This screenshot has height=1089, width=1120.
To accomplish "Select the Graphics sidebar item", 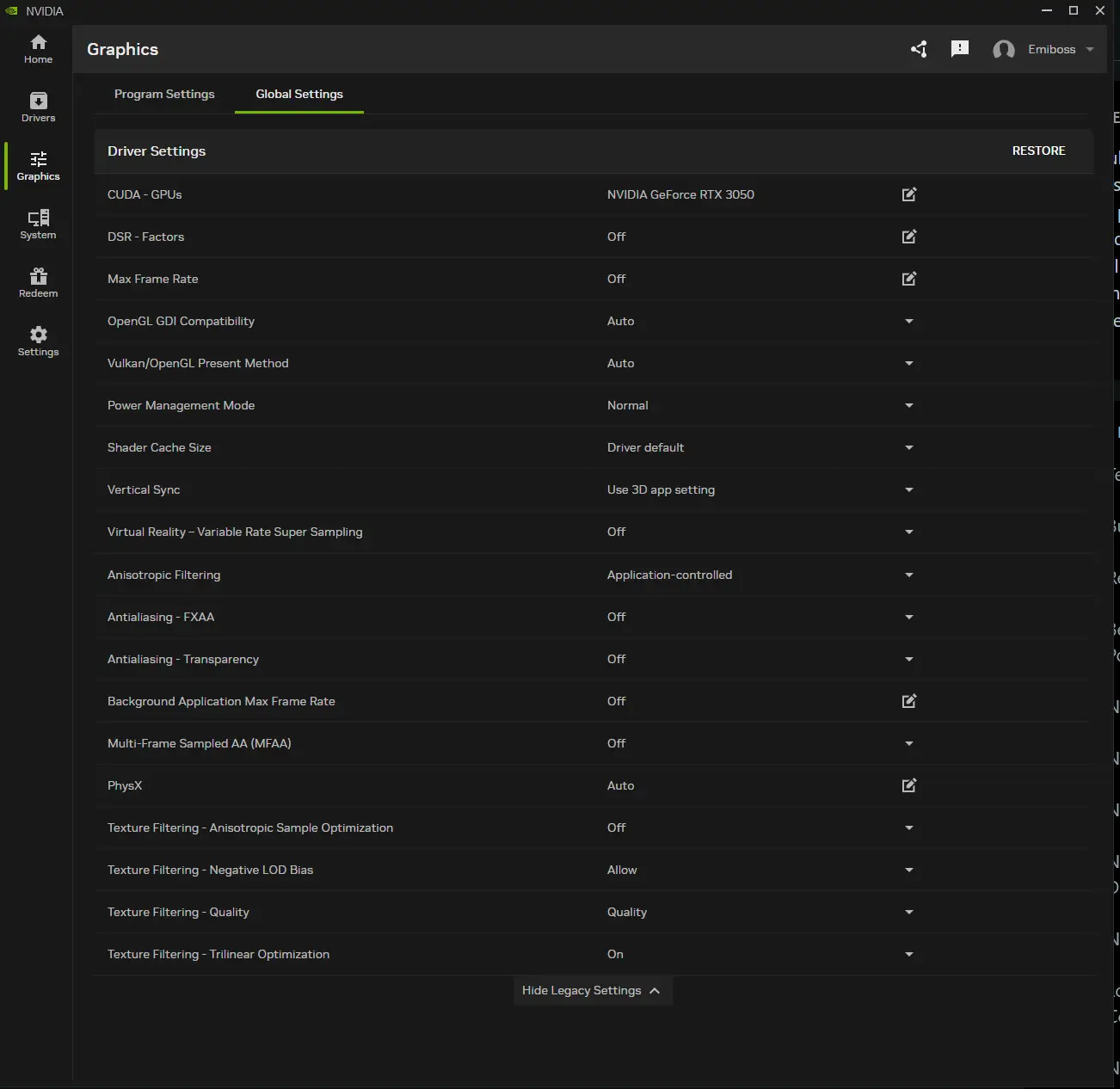I will tap(38, 166).
